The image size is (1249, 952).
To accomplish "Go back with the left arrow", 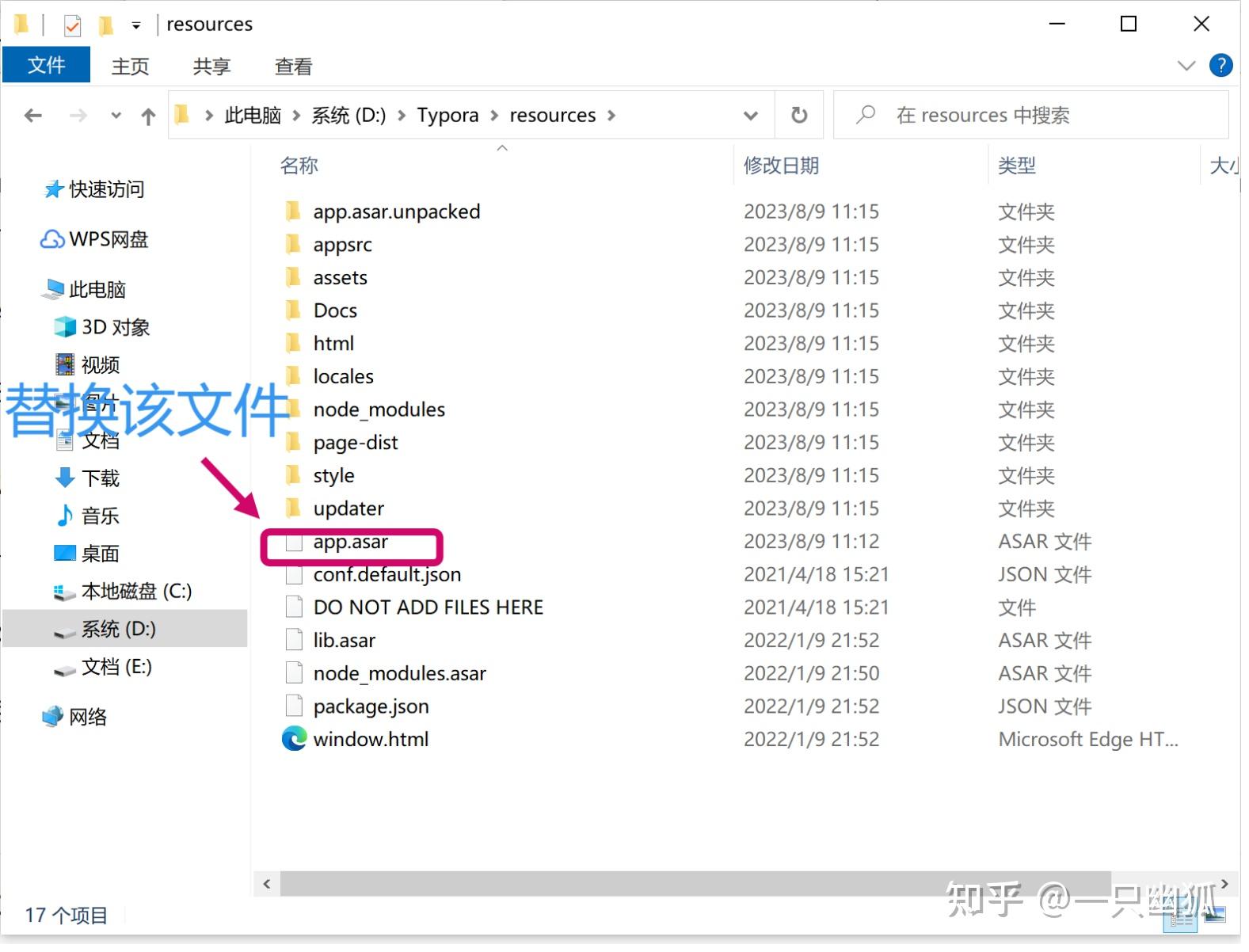I will pyautogui.click(x=32, y=116).
